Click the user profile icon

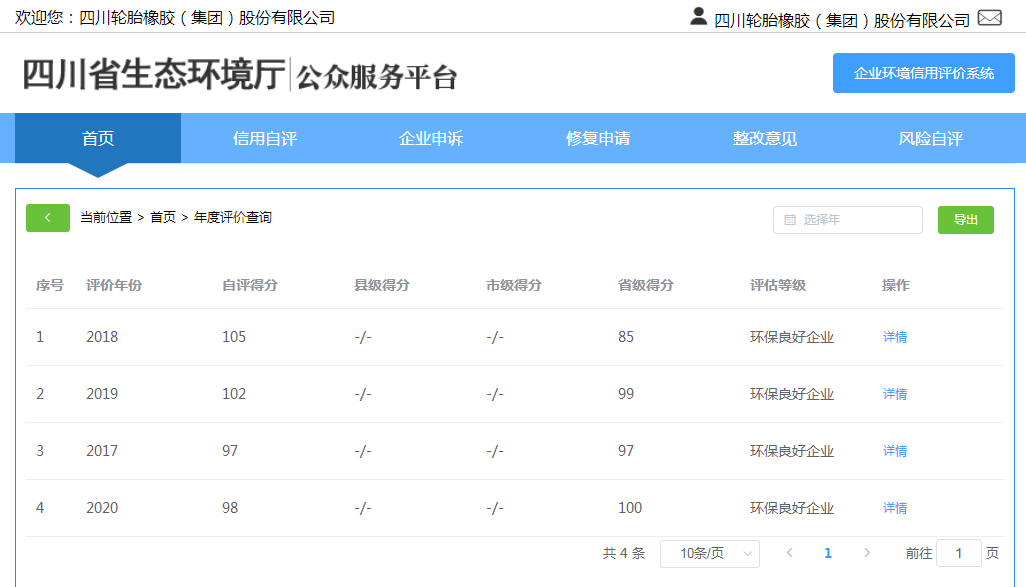698,16
